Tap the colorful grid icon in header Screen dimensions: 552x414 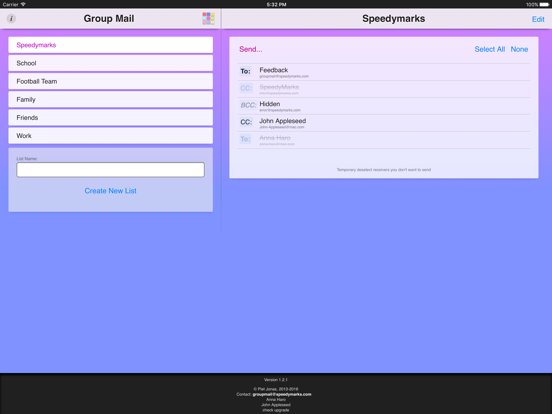click(208, 18)
